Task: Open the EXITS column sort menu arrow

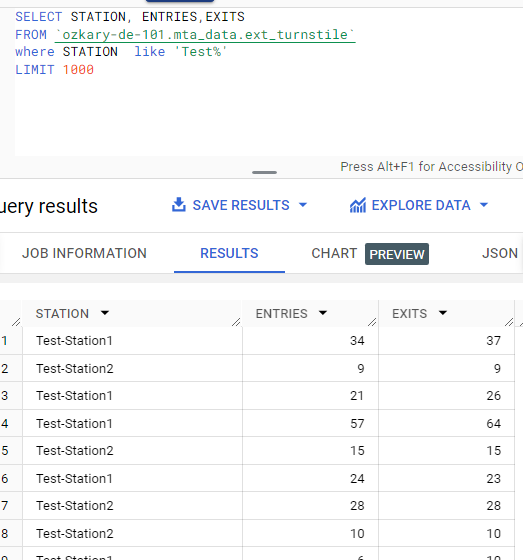Action: click(443, 313)
